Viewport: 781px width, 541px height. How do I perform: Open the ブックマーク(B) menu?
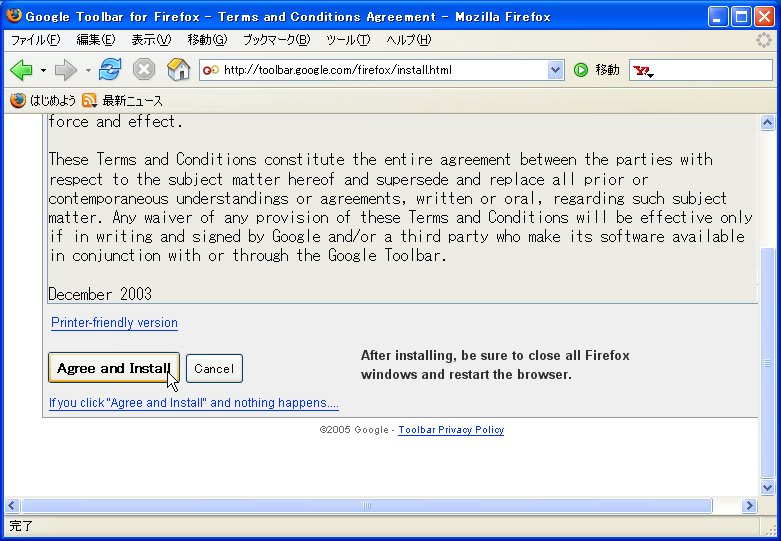[x=276, y=40]
